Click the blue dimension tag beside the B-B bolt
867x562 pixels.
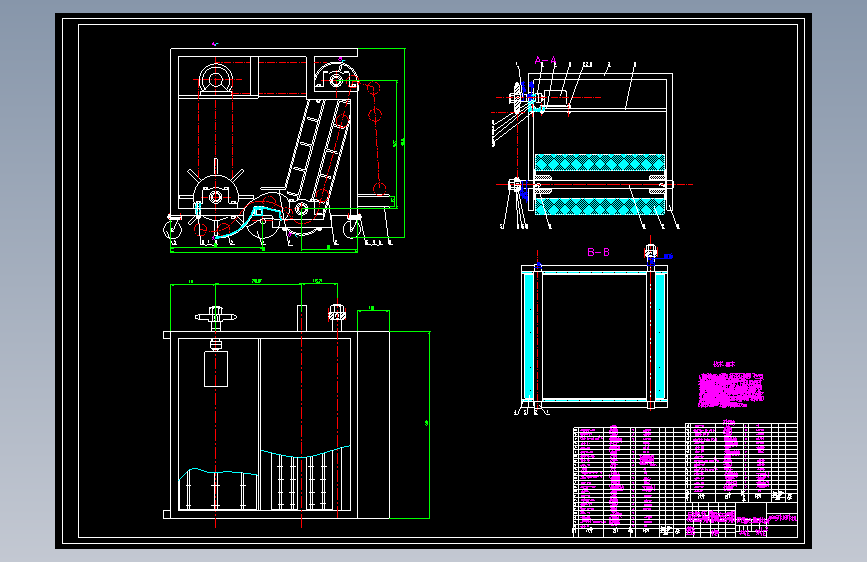(667, 257)
